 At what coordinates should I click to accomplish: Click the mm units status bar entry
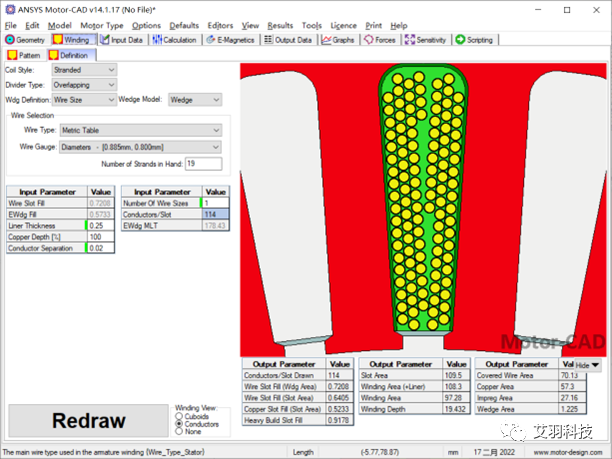[453, 452]
